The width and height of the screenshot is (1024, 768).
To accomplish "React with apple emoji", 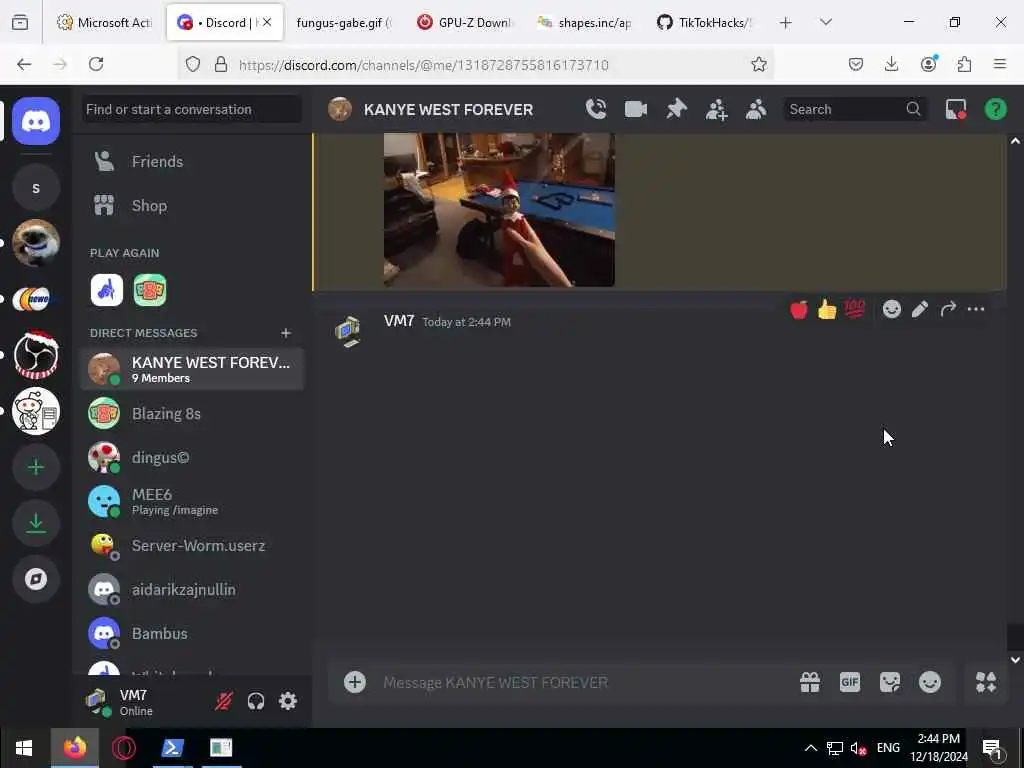I will tap(799, 309).
